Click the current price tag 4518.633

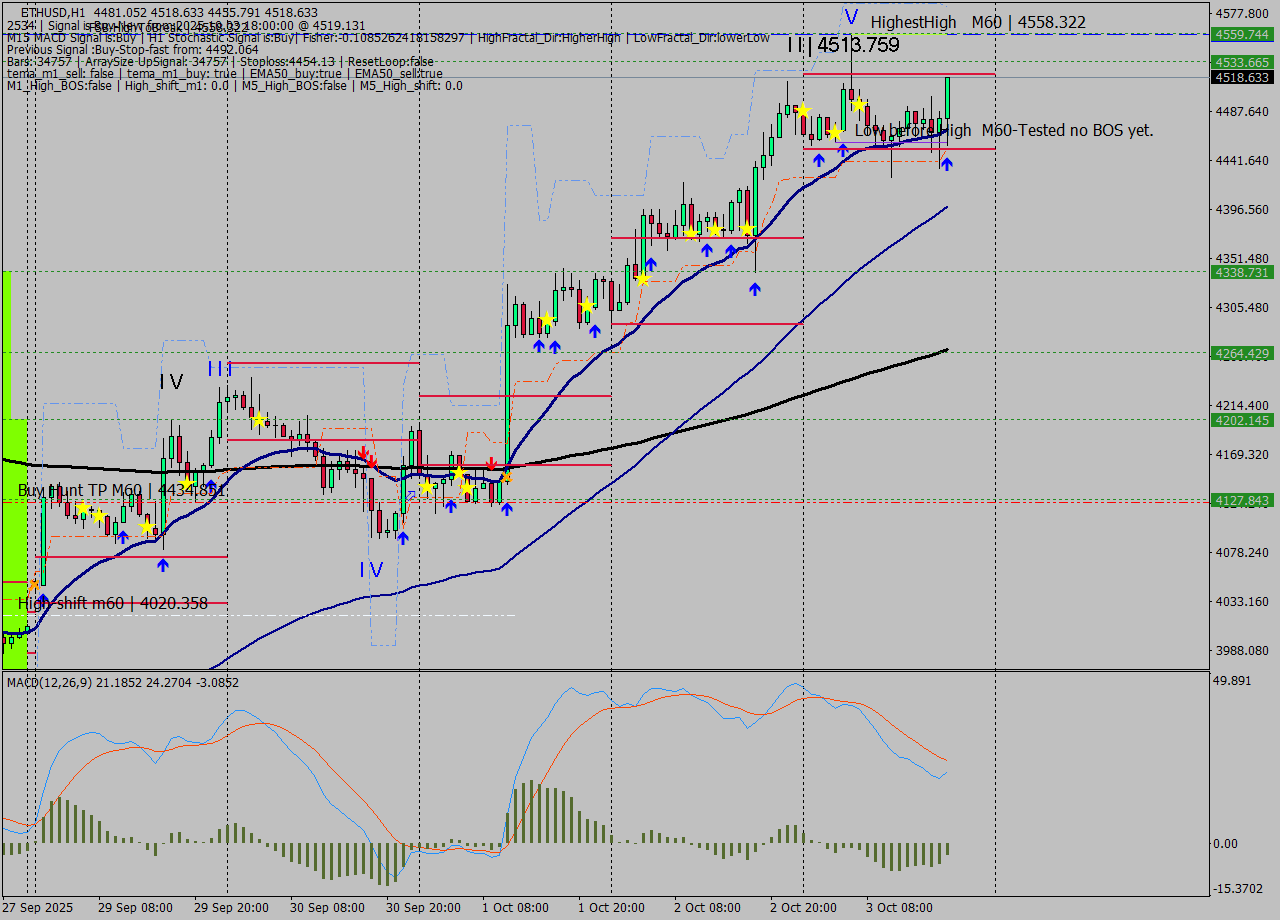(x=1241, y=77)
